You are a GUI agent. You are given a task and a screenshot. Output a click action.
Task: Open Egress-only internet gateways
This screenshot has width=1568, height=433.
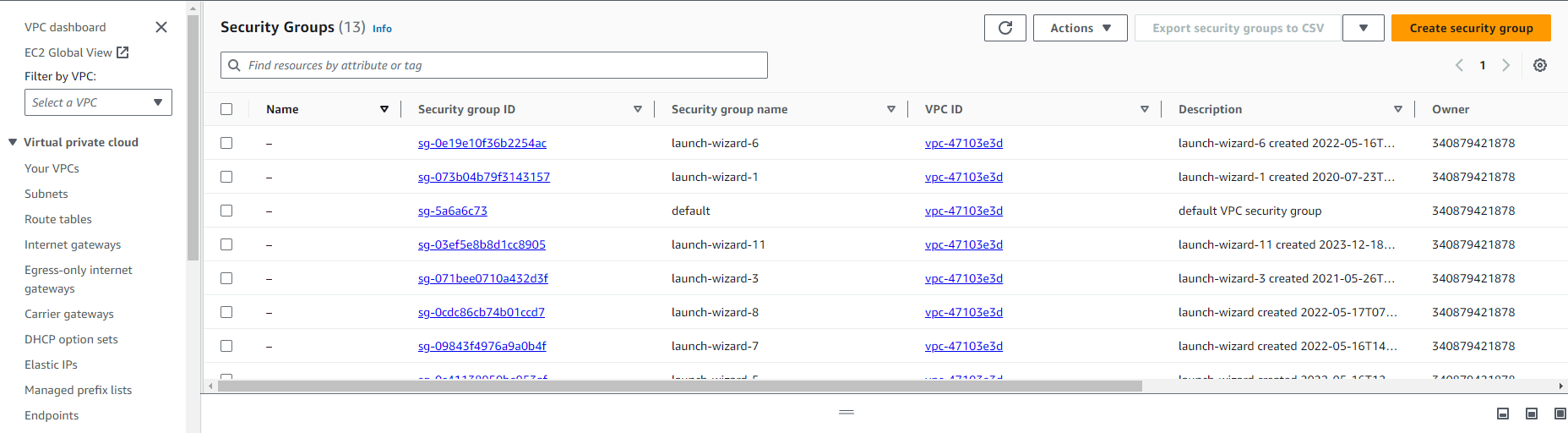point(79,279)
